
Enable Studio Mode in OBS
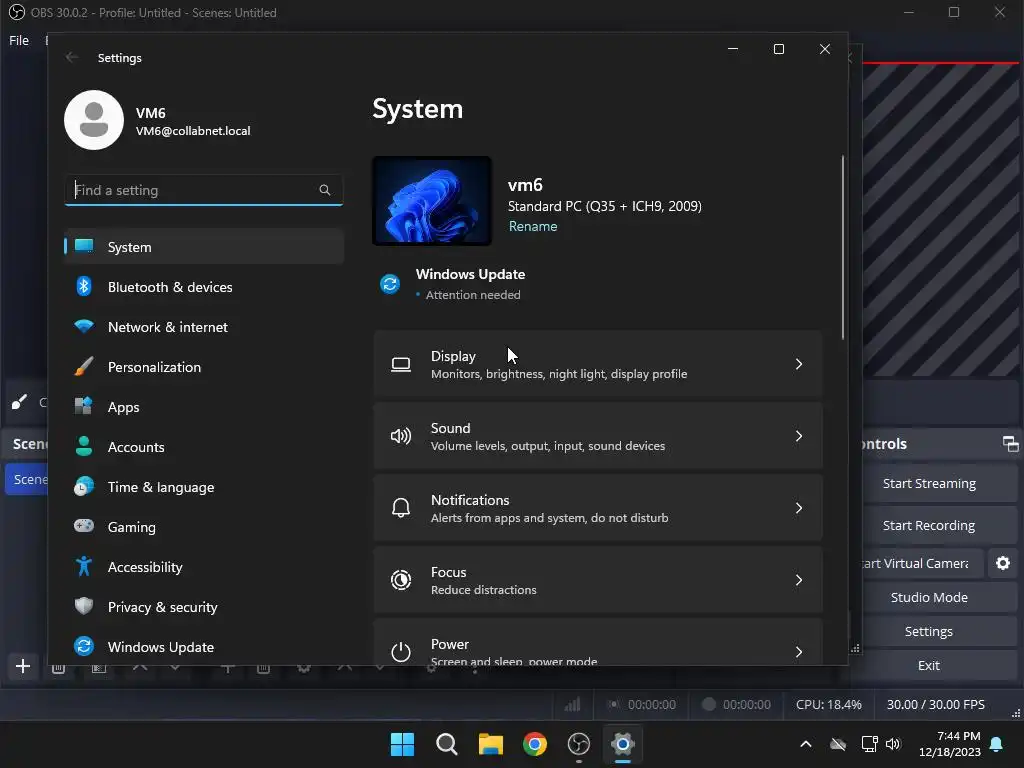point(938,597)
